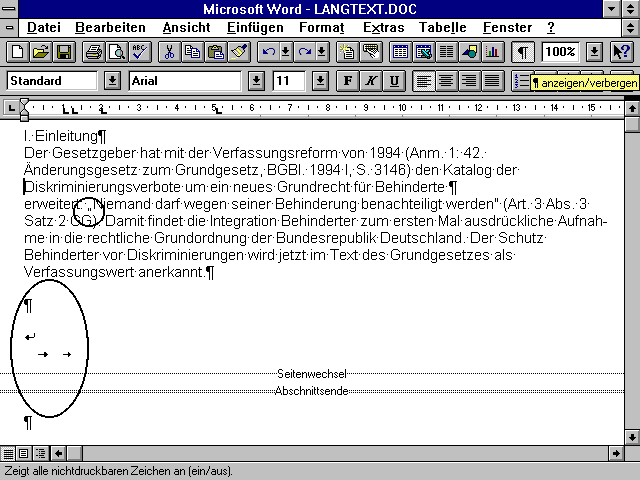Insert an Excel worksheet icon
Screen dimensions: 640x480
pos(423,52)
